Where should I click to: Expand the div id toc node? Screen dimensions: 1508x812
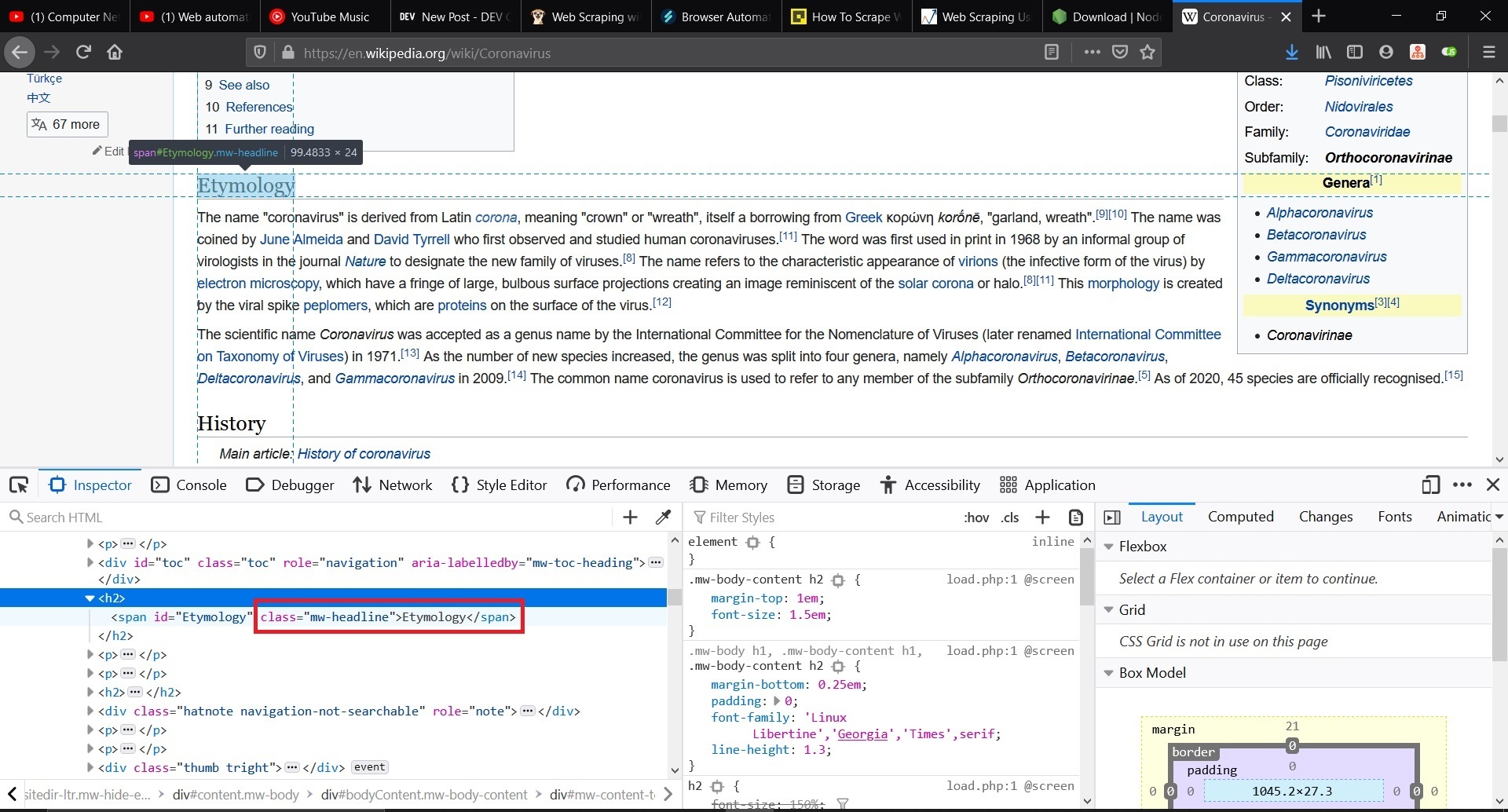[x=90, y=562]
